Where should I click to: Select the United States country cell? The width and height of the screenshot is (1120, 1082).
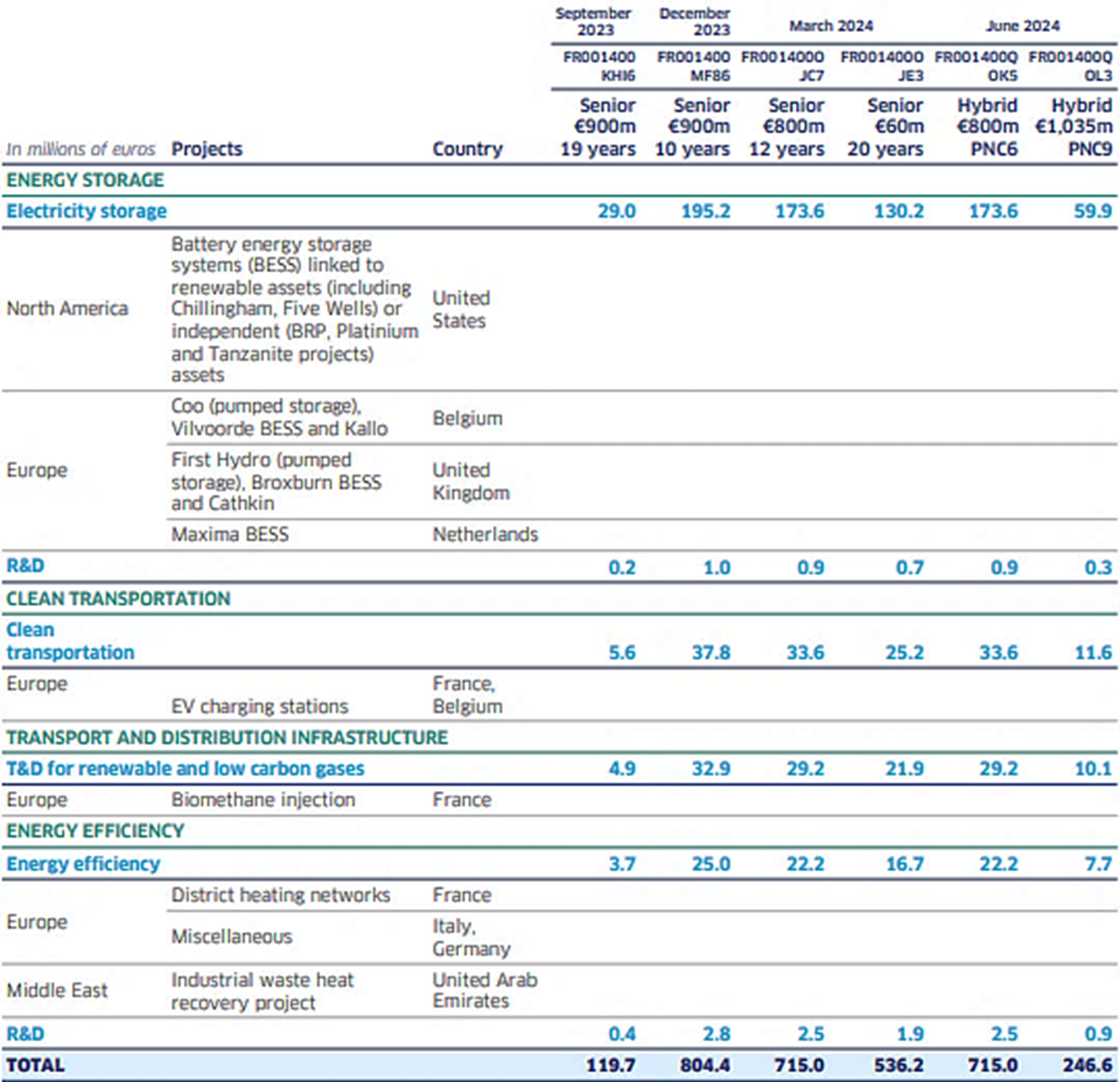pyautogui.click(x=459, y=309)
